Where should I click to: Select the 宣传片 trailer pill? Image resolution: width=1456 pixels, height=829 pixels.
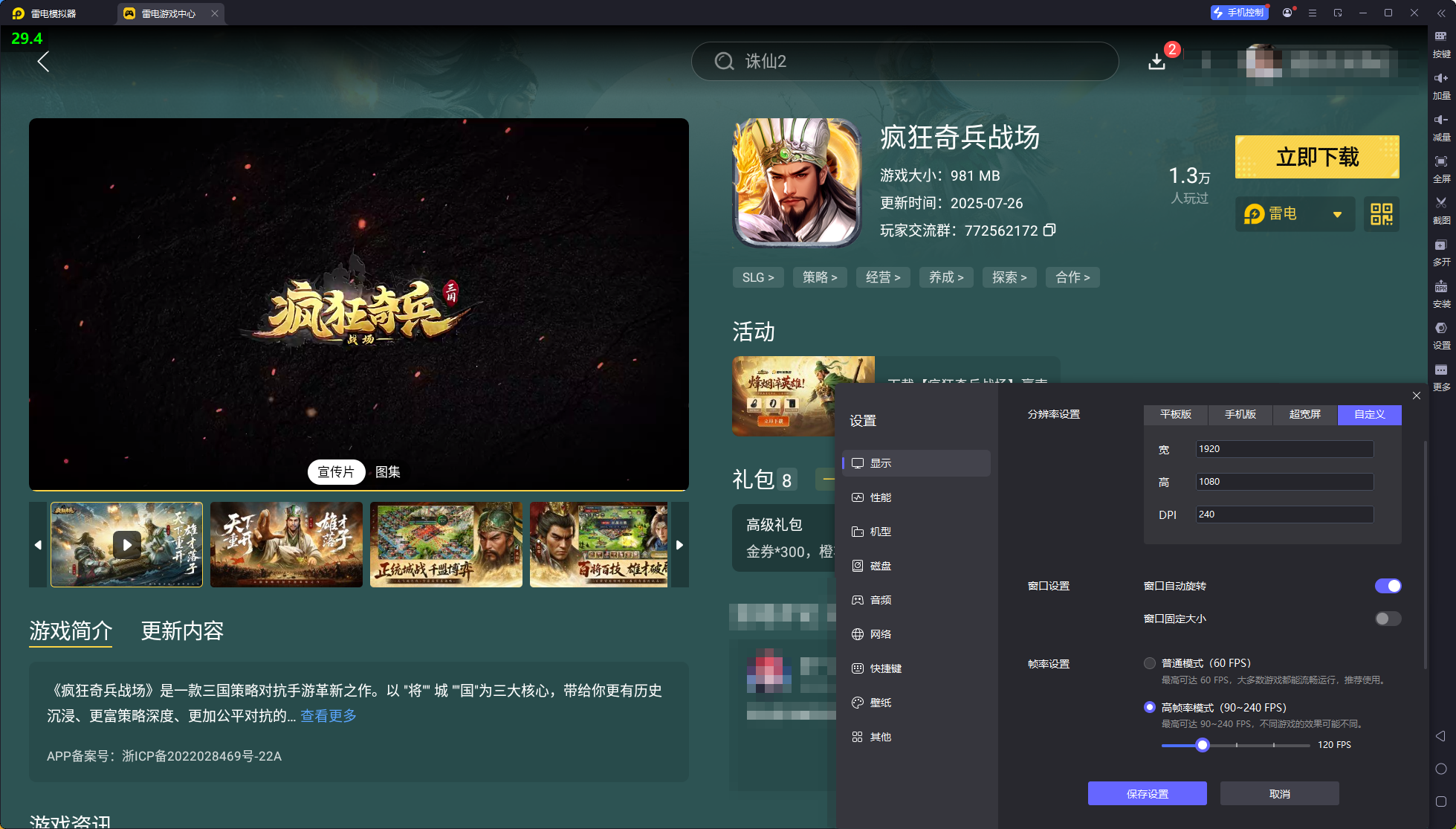336,472
